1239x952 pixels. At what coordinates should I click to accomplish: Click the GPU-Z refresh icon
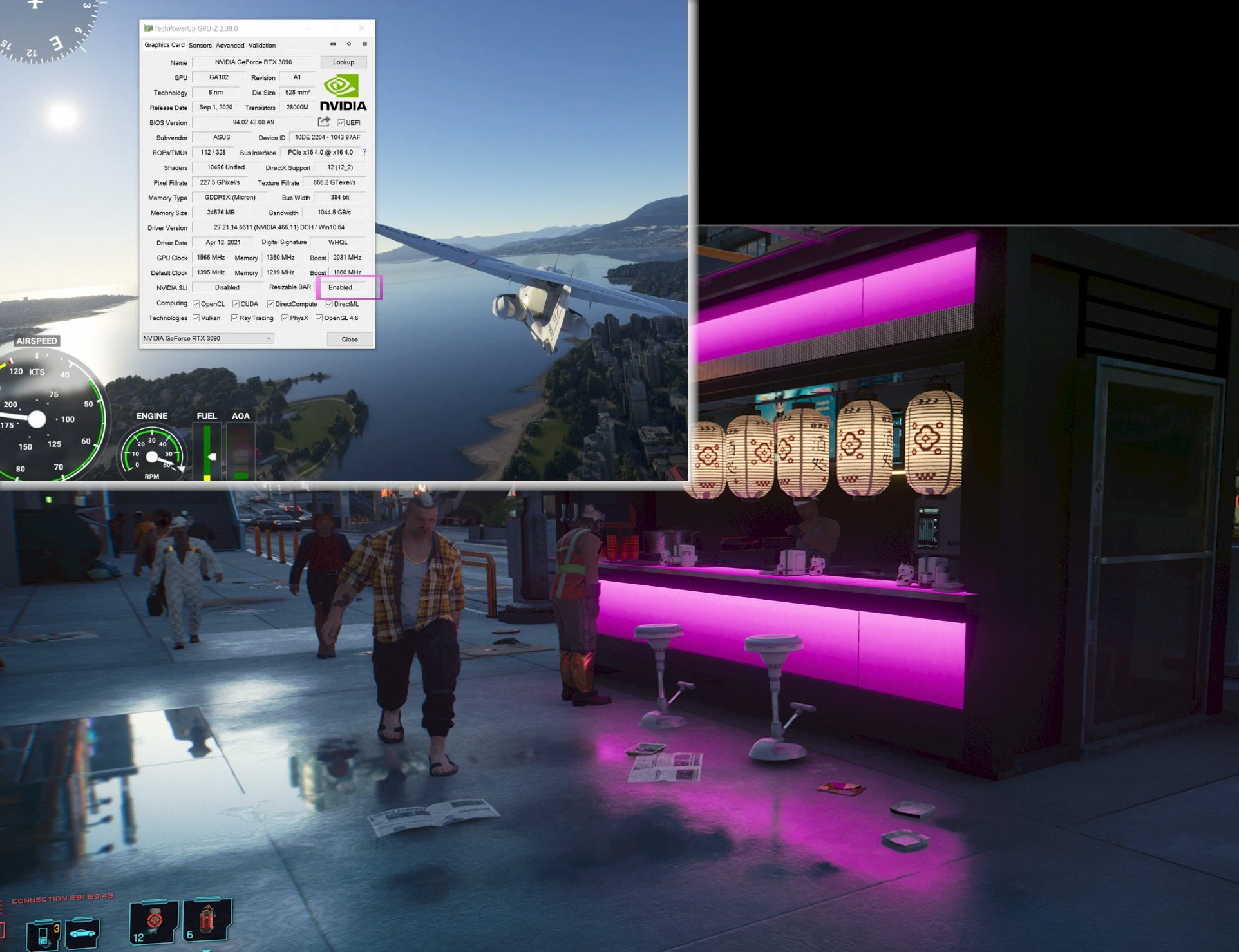tap(349, 44)
